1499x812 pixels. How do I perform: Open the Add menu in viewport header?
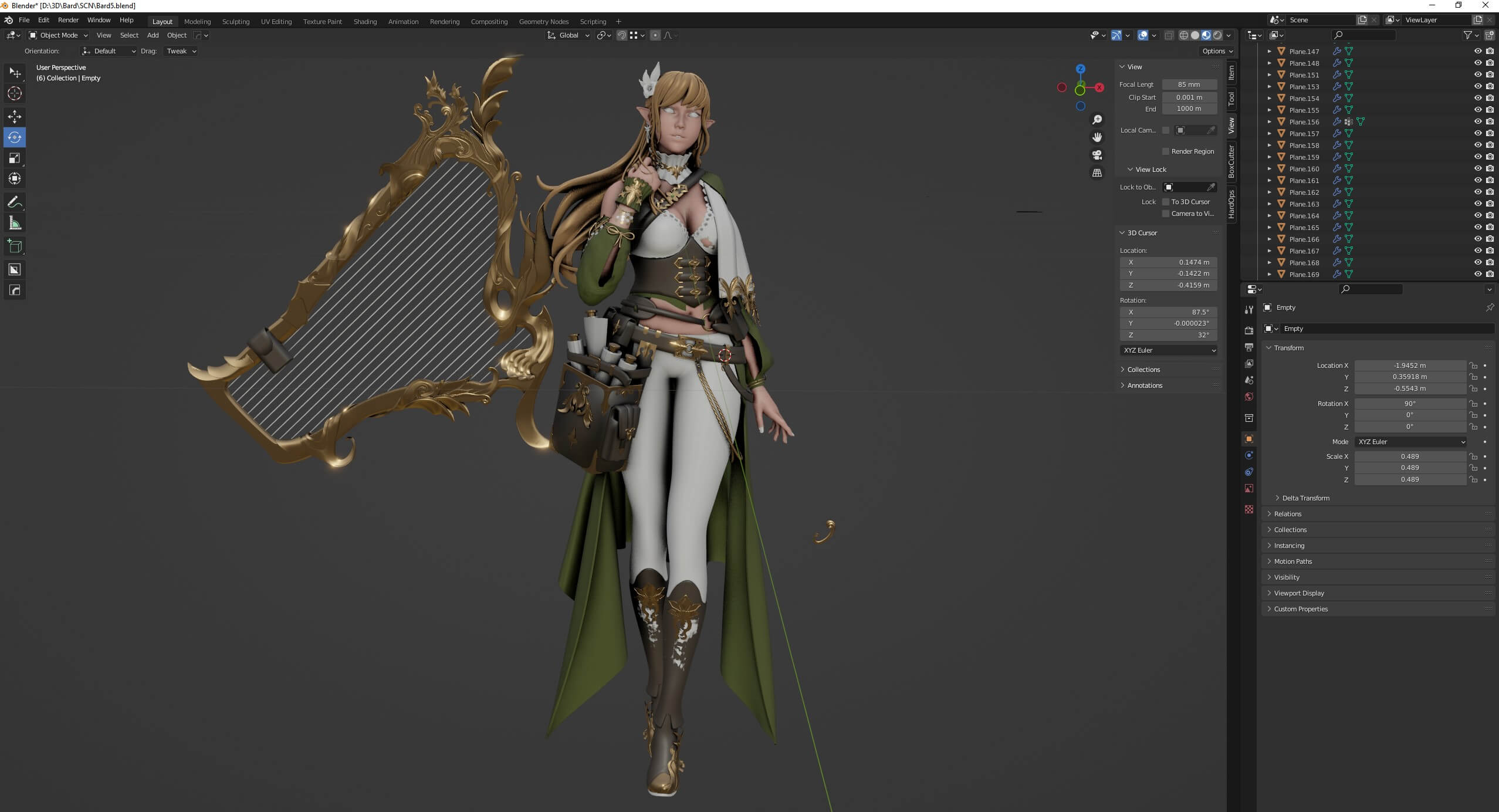pos(153,35)
